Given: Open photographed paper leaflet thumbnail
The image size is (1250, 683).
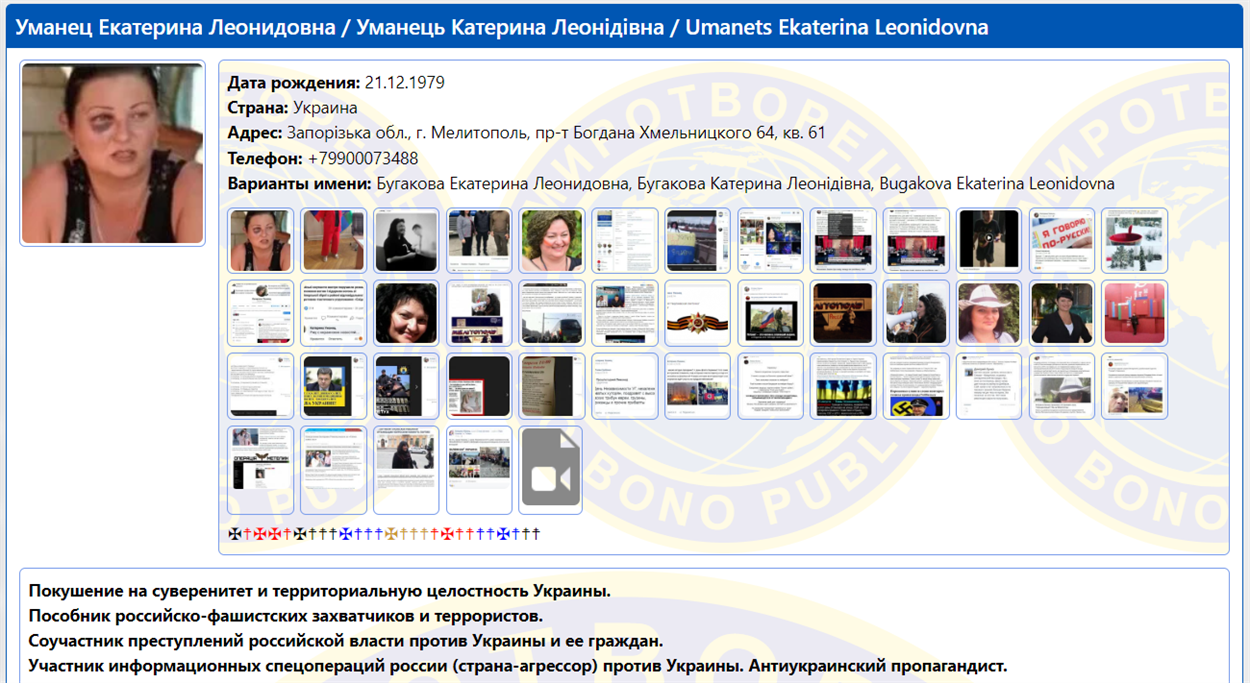Looking at the screenshot, I should click(x=551, y=386).
